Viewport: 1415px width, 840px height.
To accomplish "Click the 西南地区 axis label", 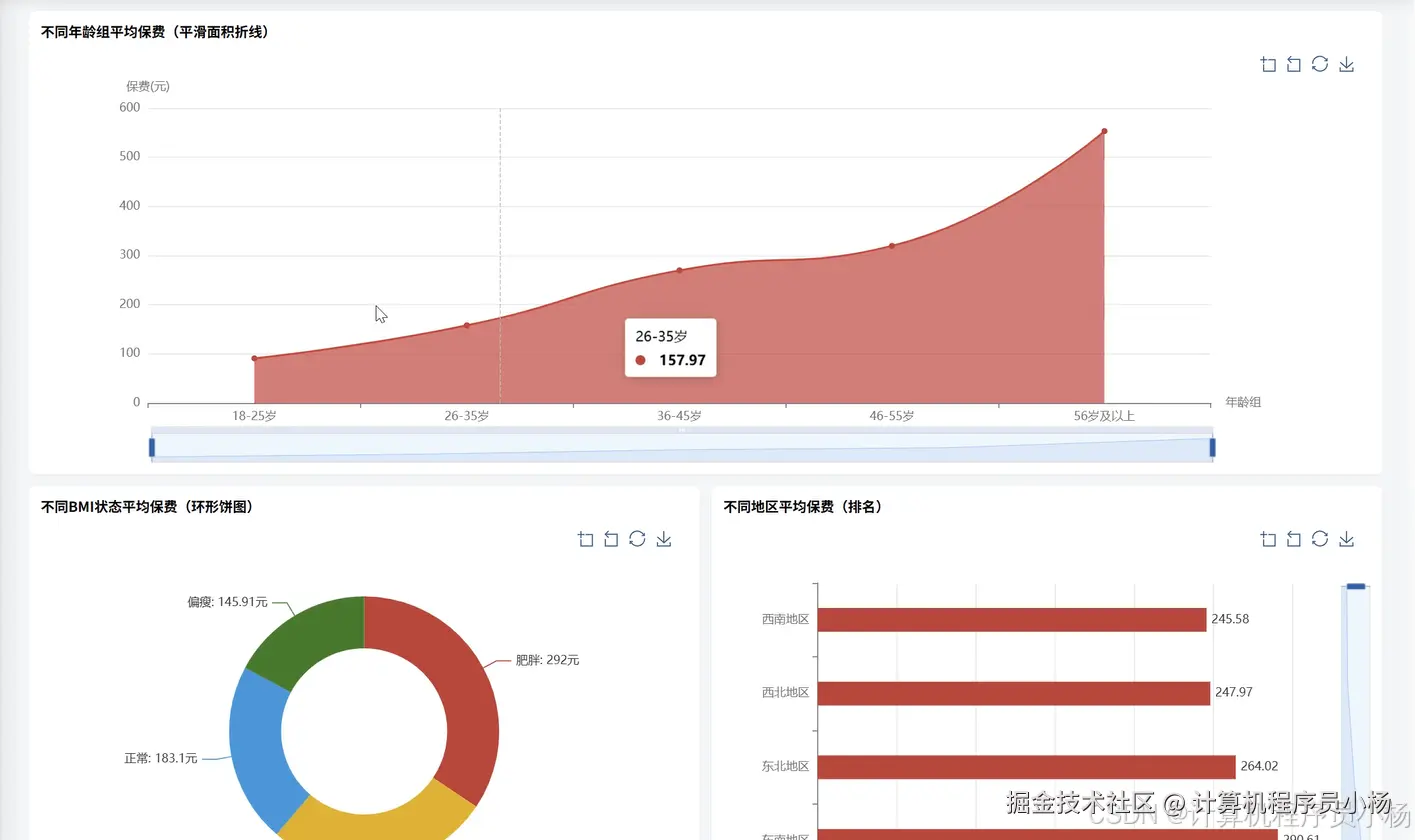I will pyautogui.click(x=785, y=619).
